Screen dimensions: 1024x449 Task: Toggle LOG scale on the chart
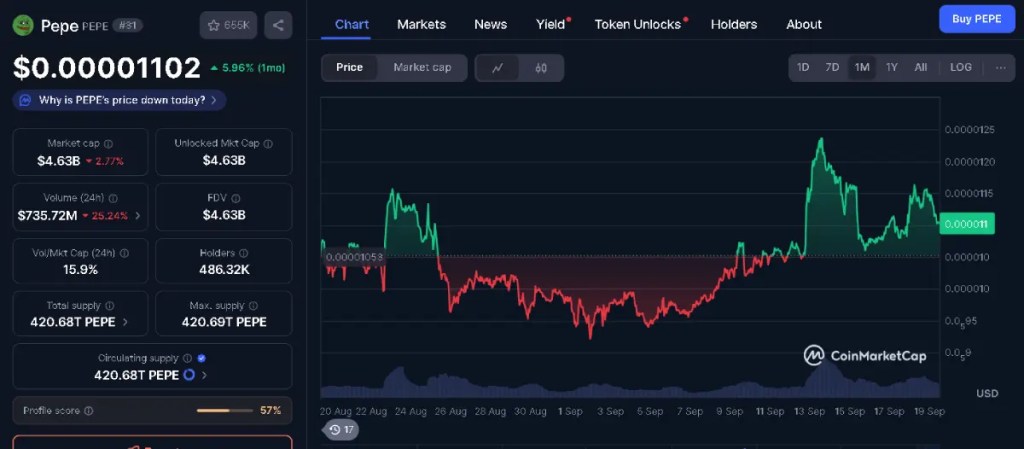[x=960, y=68]
